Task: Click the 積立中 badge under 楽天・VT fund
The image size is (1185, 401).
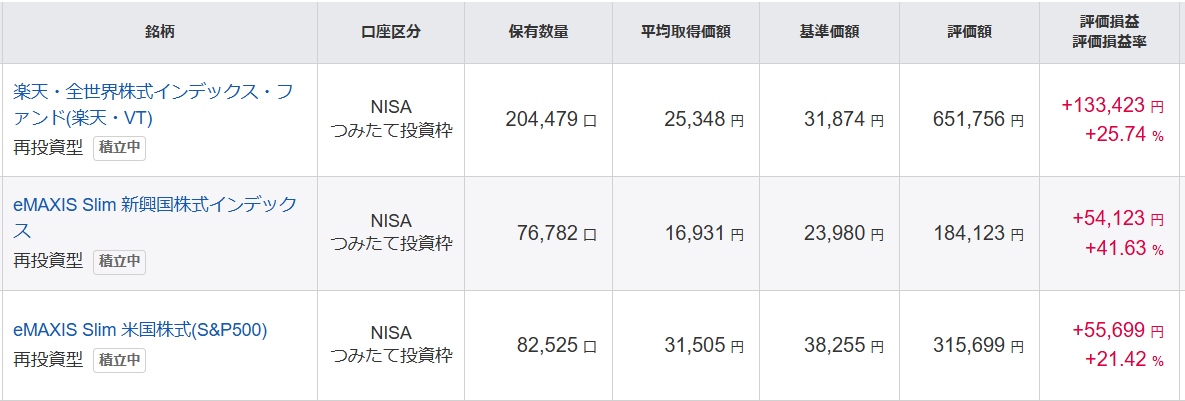Action: click(x=120, y=148)
